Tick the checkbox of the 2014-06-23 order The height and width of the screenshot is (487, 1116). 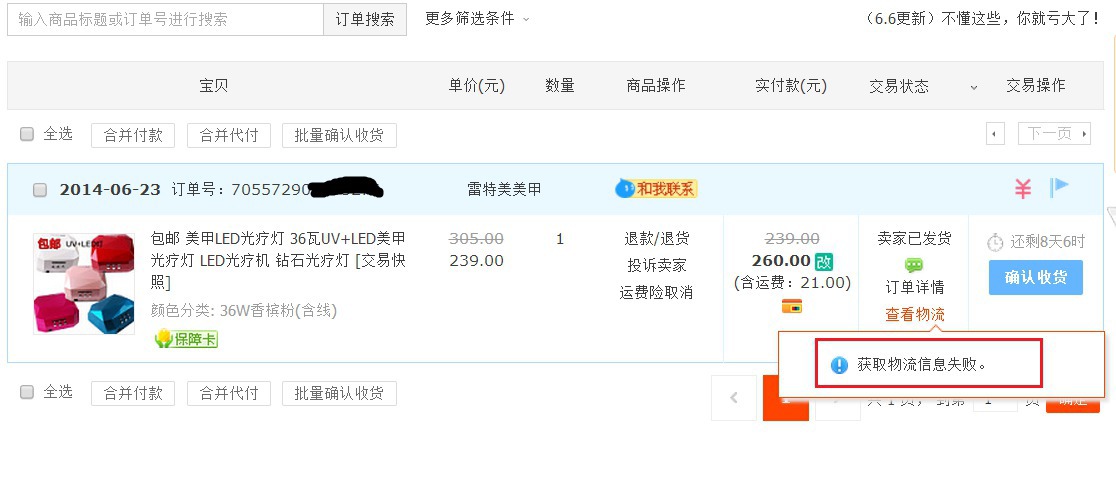tap(41, 190)
